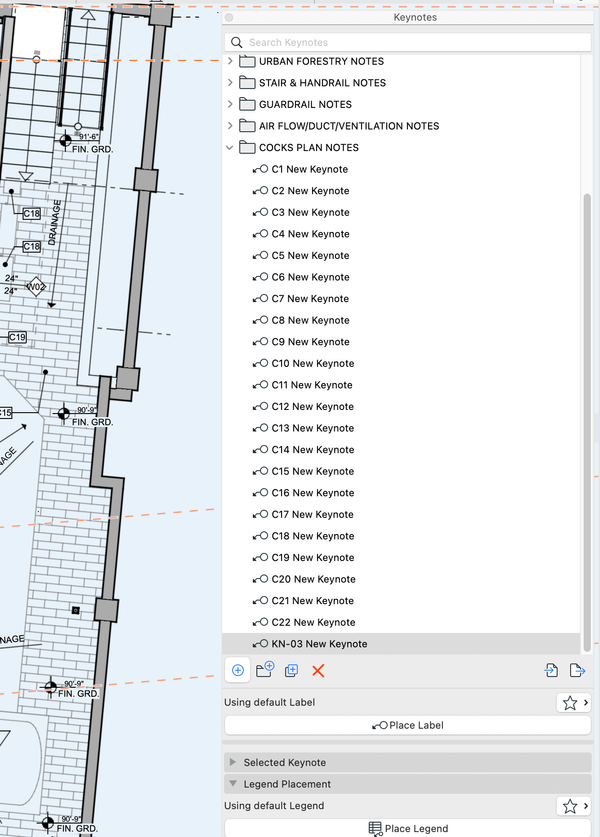This screenshot has height=837, width=600.
Task: Select C3 New Keynote
Action: tap(311, 212)
